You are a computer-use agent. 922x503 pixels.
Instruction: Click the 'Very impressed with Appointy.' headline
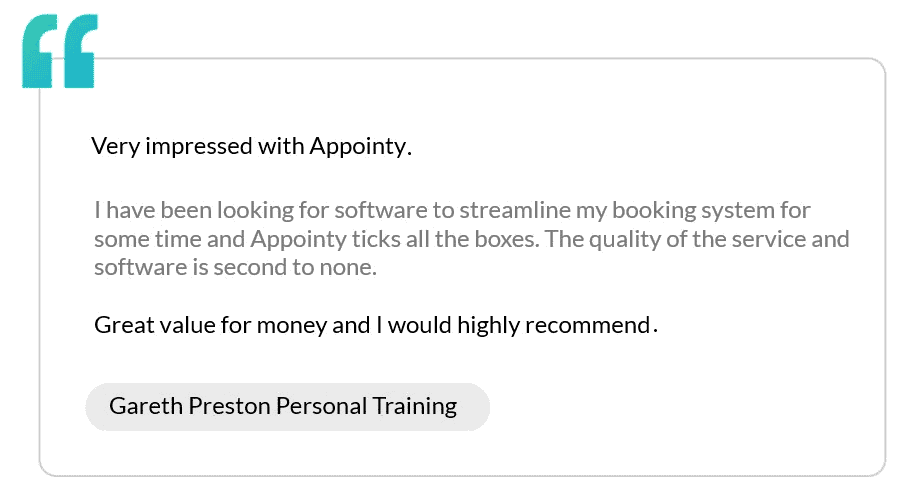coord(251,147)
